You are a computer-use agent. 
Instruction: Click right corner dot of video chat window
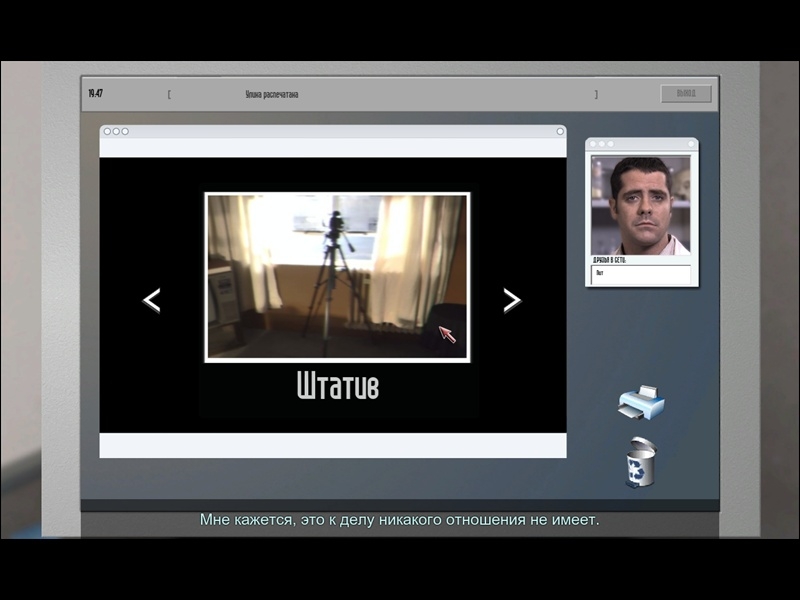click(692, 144)
